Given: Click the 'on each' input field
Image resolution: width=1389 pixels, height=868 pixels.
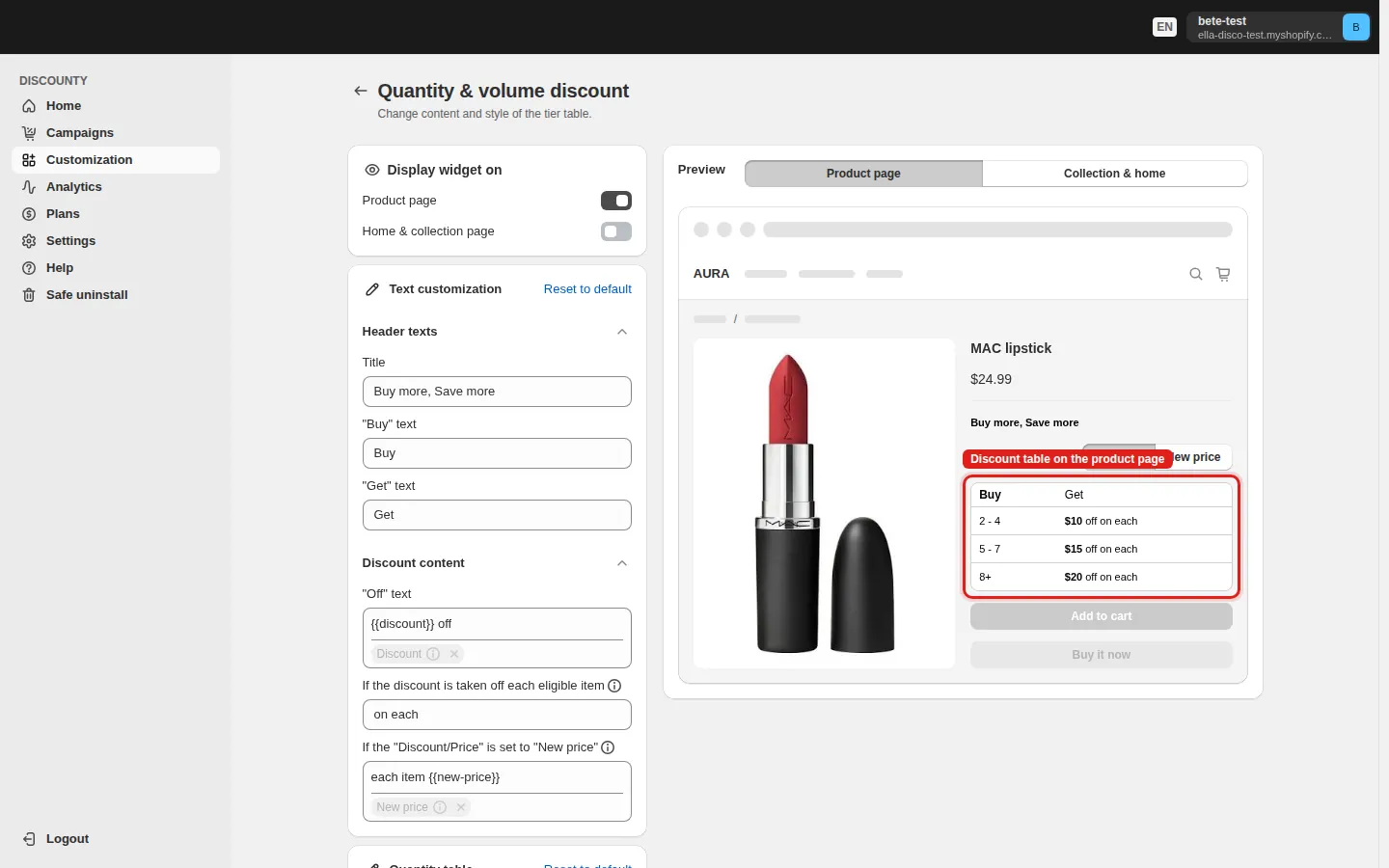Looking at the screenshot, I should pos(497,715).
